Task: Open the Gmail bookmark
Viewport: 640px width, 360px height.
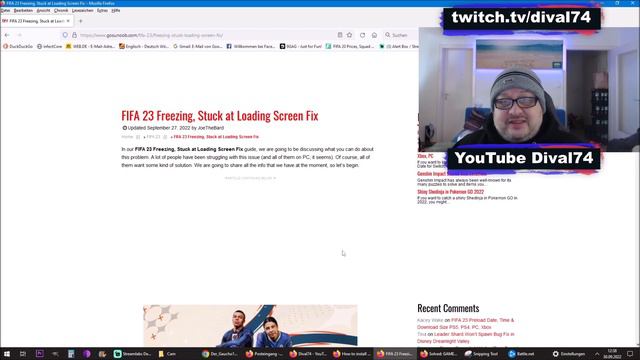Action: (198, 47)
